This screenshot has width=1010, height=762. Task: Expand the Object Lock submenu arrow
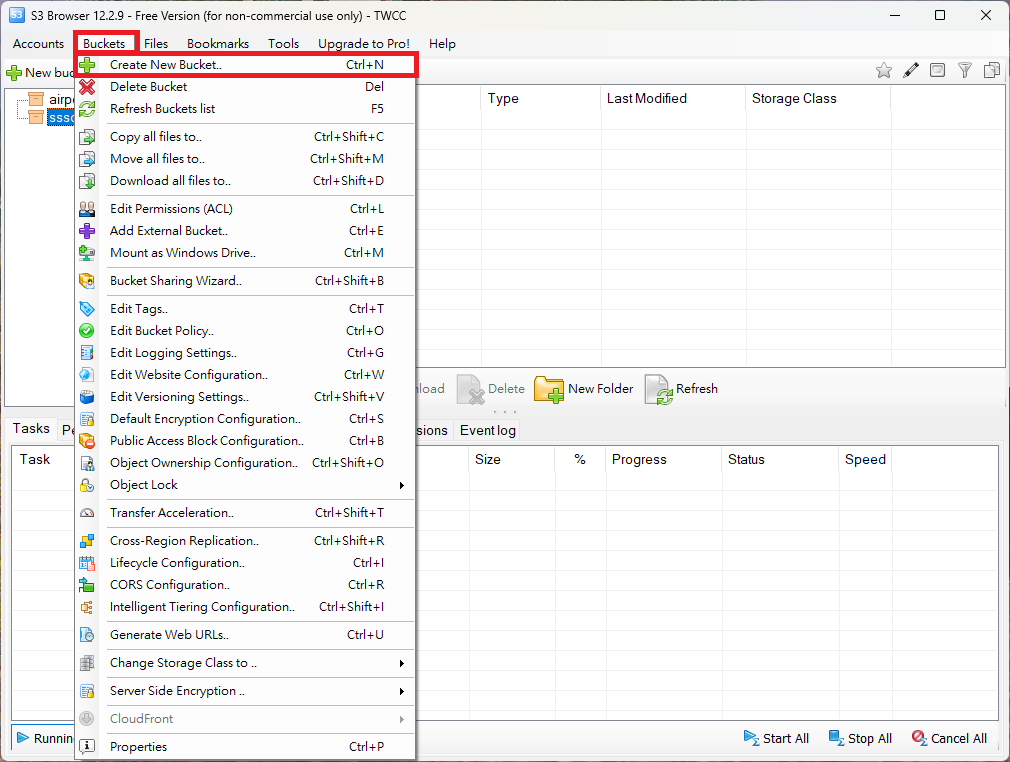coord(401,485)
